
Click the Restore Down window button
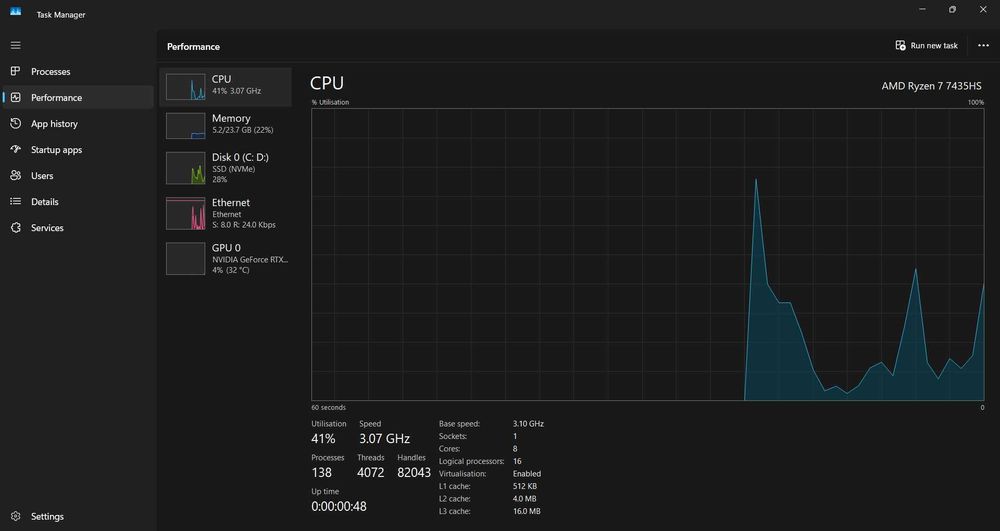952,10
